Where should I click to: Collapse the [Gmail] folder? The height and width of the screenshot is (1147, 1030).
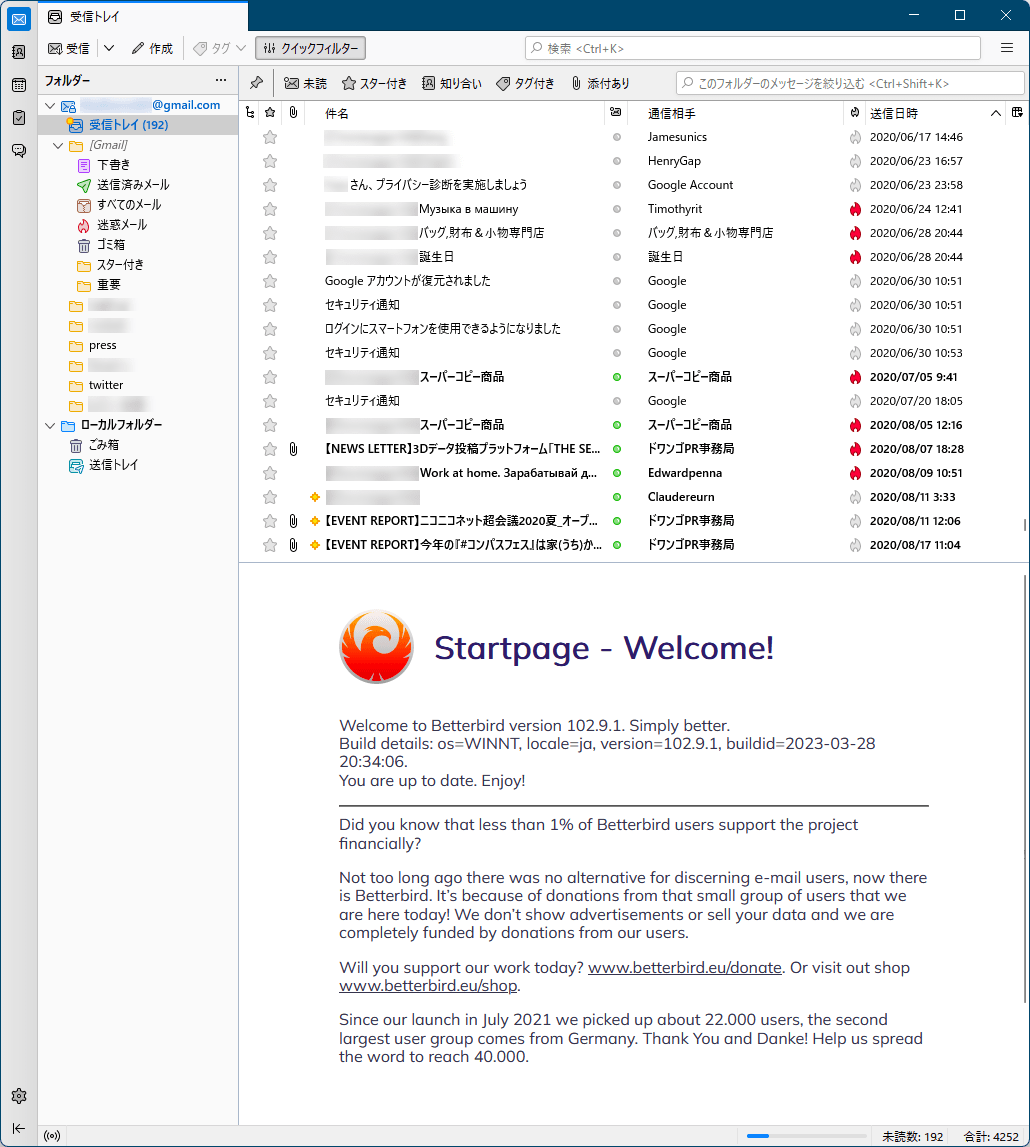tap(58, 146)
